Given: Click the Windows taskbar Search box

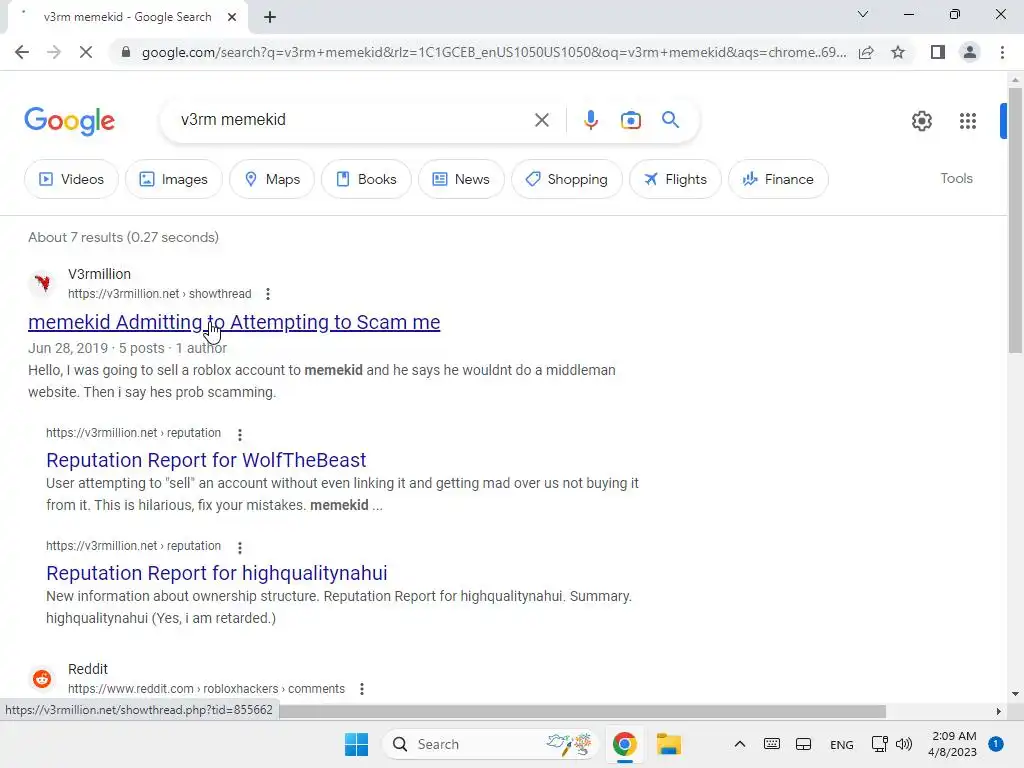Looking at the screenshot, I should pos(490,744).
